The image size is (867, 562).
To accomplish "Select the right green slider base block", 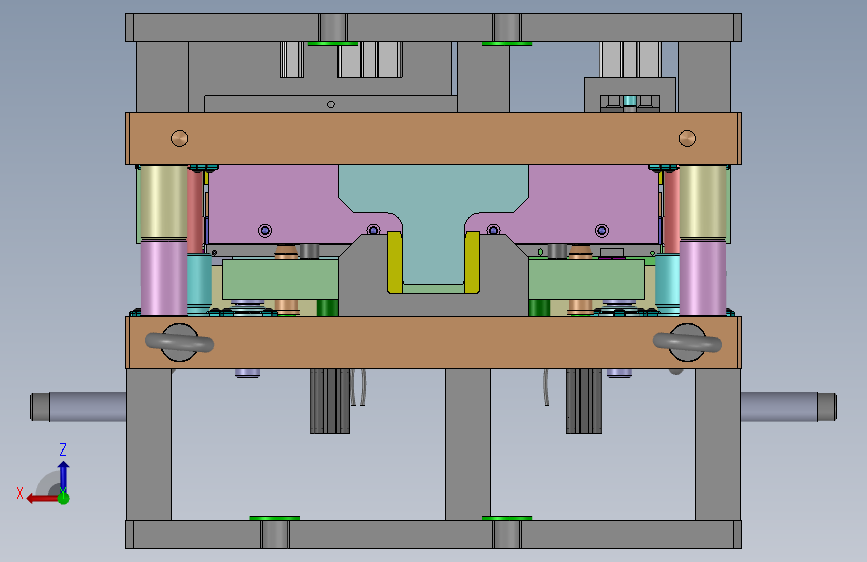I will pyautogui.click(x=587, y=279).
